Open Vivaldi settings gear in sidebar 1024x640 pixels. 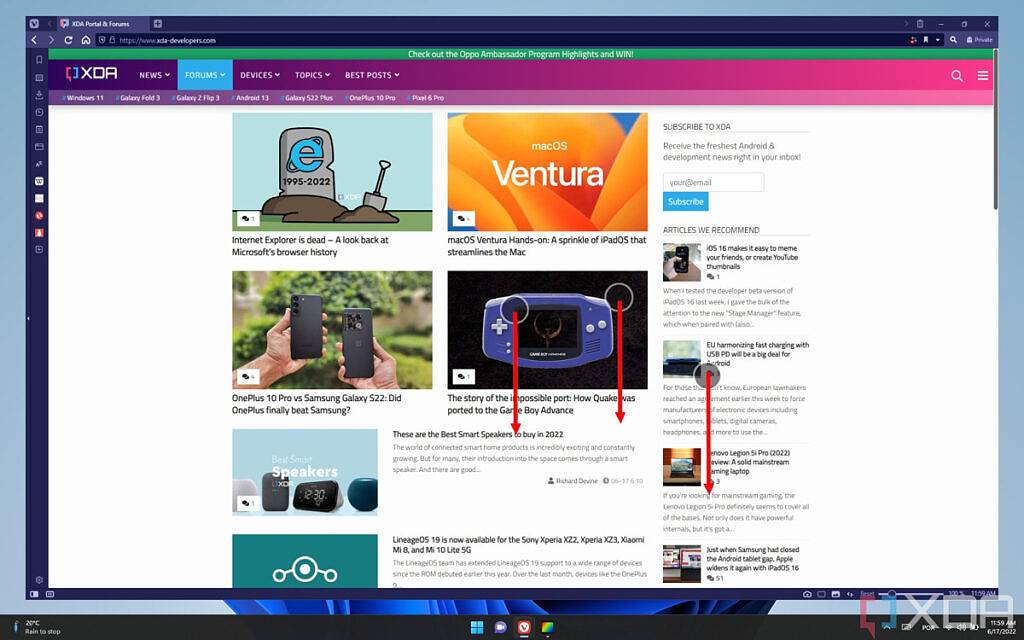(x=39, y=579)
